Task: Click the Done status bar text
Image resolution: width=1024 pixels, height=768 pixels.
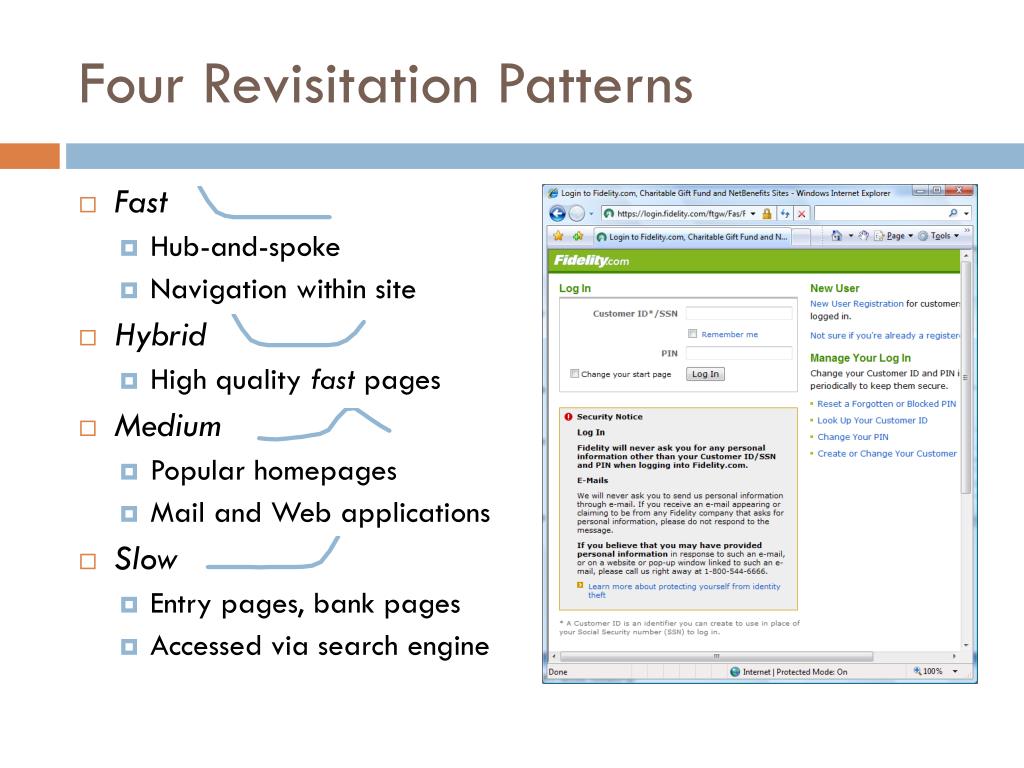Action: click(558, 671)
